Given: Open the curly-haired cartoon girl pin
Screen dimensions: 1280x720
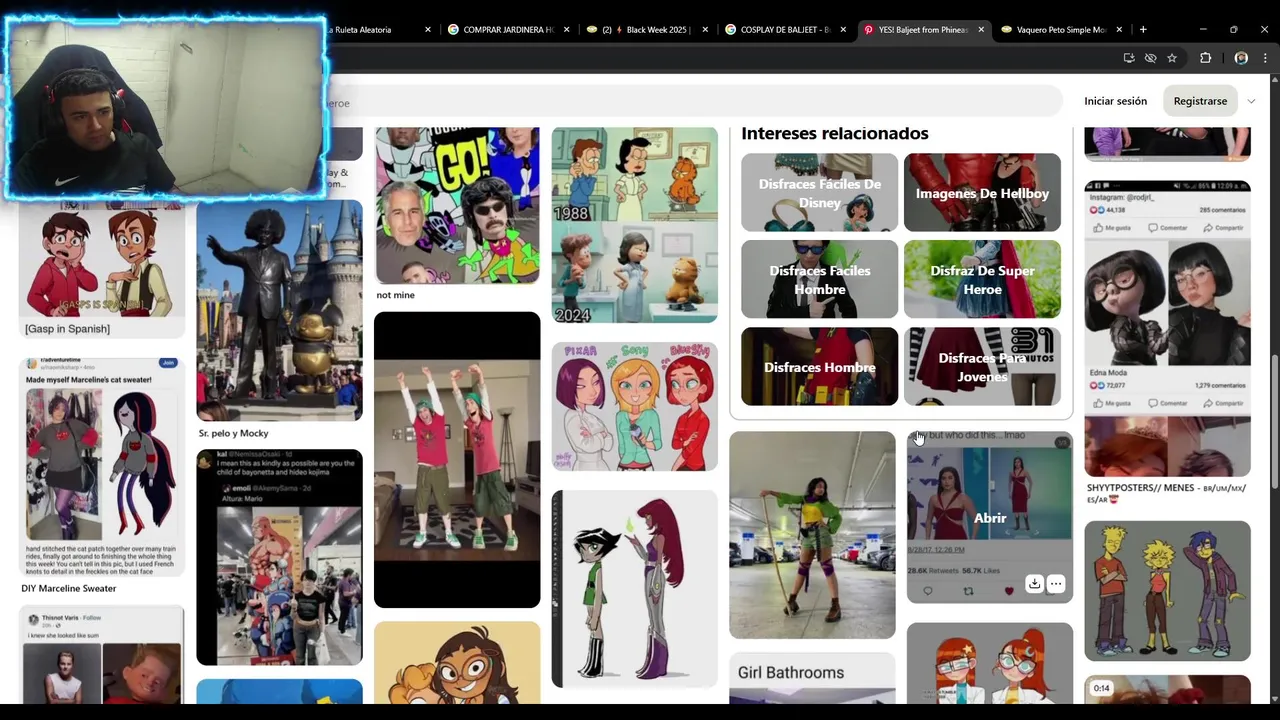Looking at the screenshot, I should (x=457, y=663).
